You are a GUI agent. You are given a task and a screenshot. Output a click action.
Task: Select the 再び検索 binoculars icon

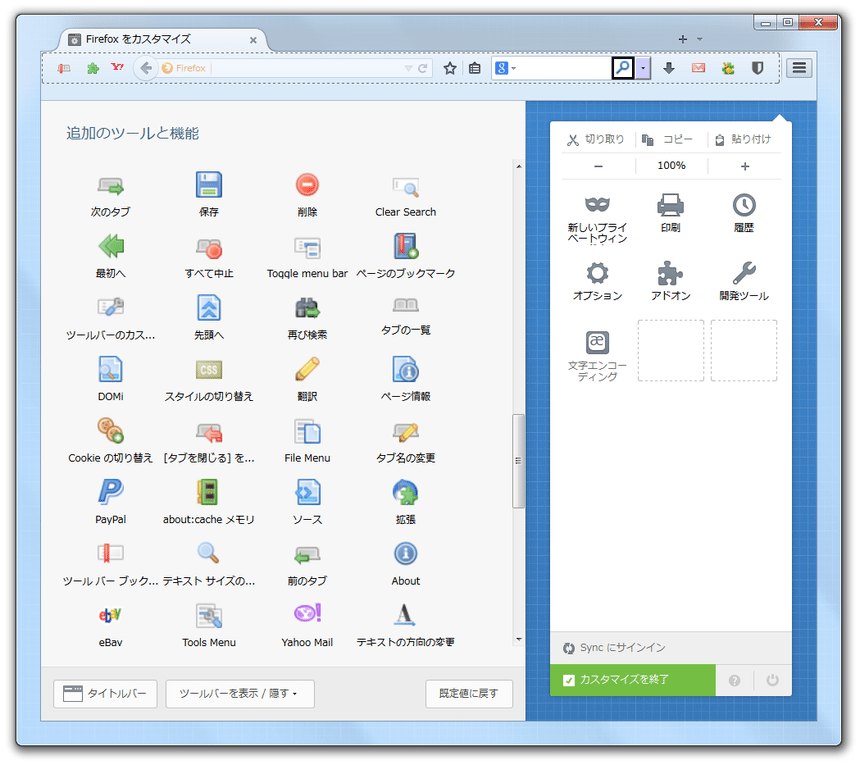coord(307,308)
